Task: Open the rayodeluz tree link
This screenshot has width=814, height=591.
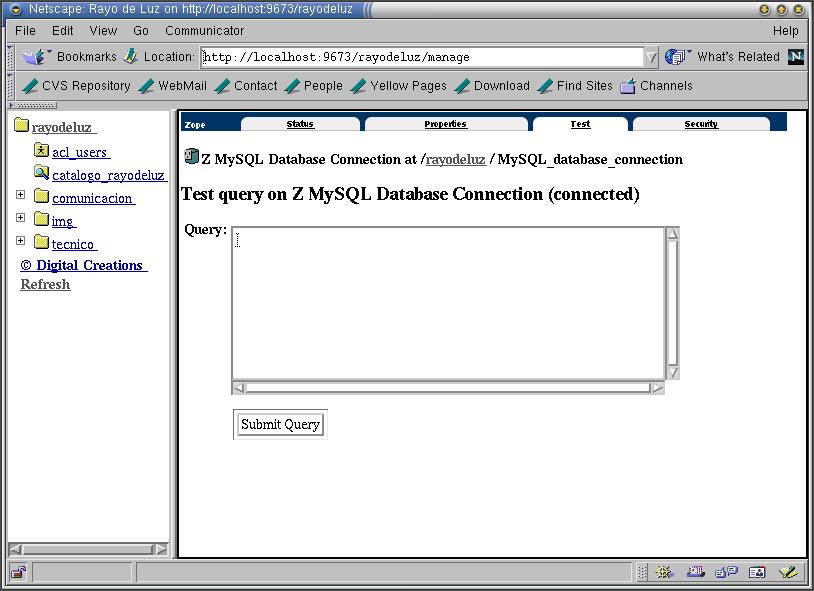Action: (64, 127)
